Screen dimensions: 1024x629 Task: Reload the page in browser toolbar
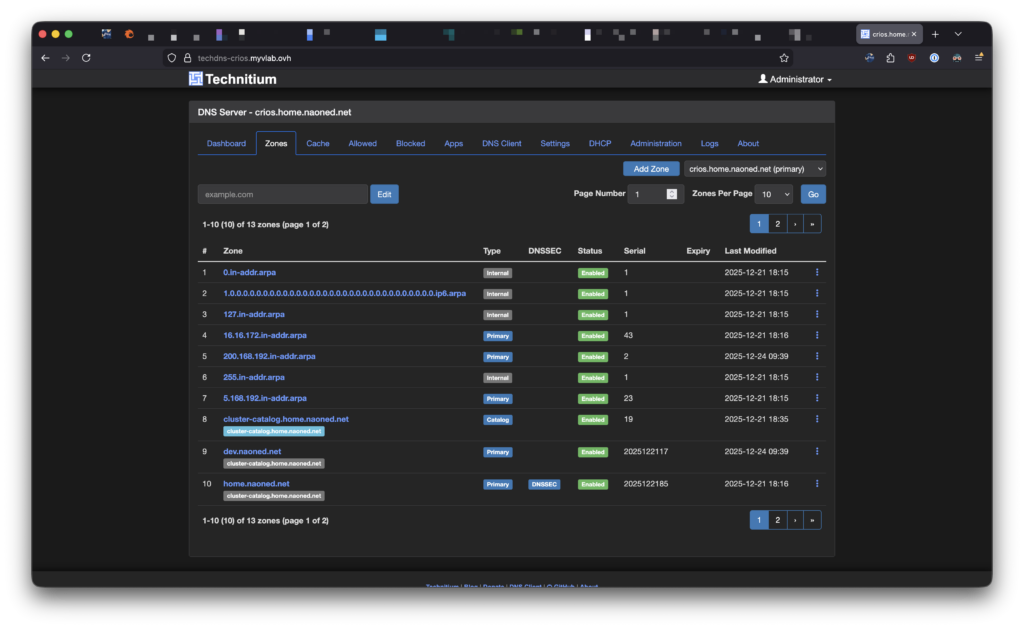(86, 58)
